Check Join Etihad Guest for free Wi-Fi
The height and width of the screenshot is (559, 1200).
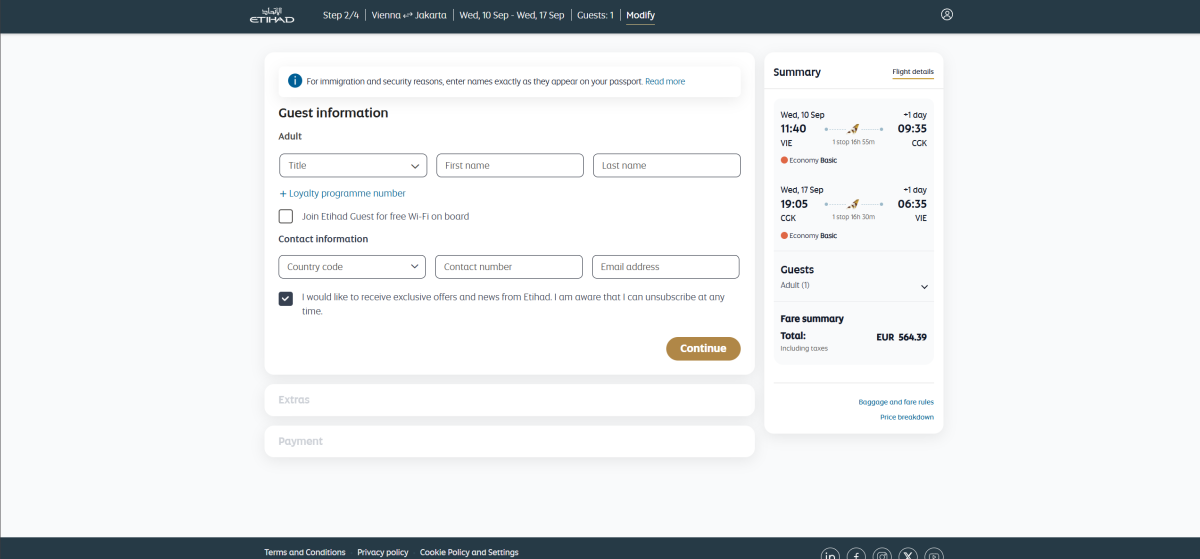[286, 216]
